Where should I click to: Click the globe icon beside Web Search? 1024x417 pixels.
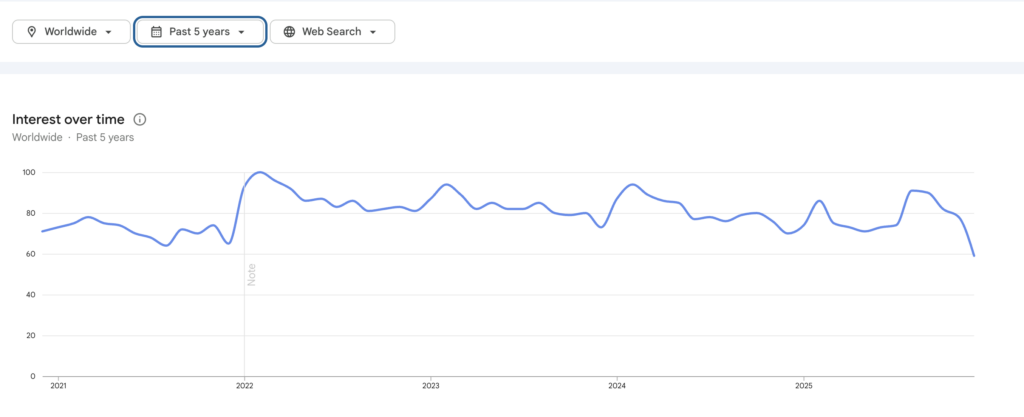pos(289,32)
